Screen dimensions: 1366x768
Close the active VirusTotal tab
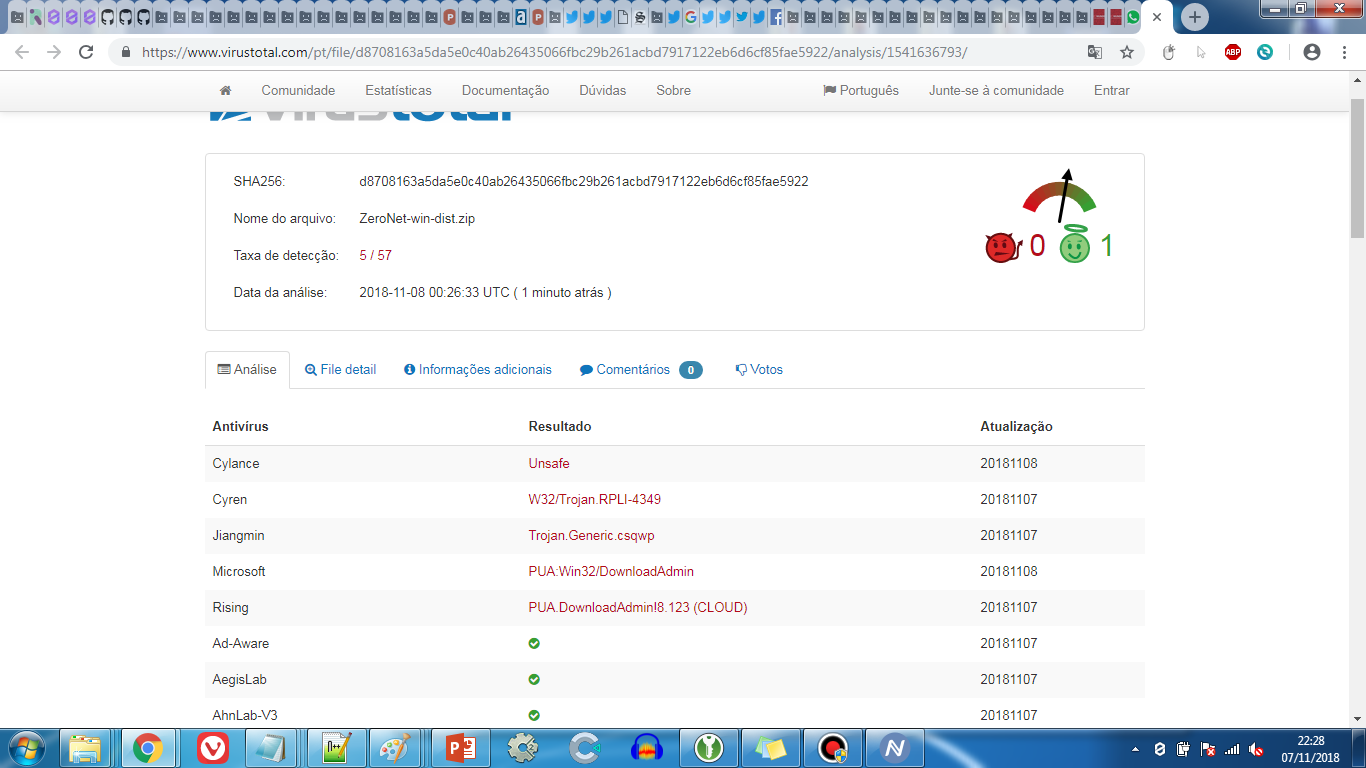click(x=1158, y=17)
